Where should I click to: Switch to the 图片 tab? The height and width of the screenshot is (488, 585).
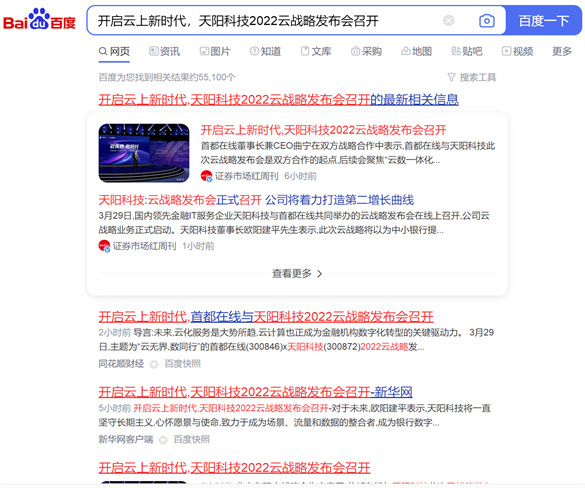pos(215,51)
